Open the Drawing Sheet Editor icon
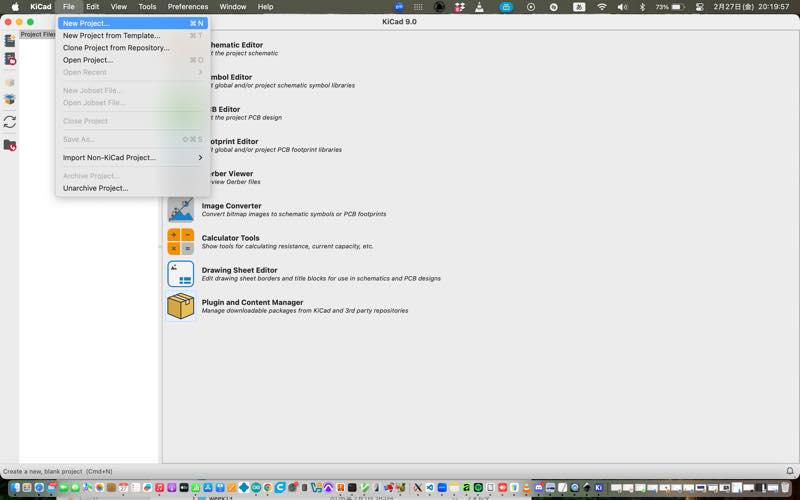The height and width of the screenshot is (500, 800). click(x=181, y=274)
